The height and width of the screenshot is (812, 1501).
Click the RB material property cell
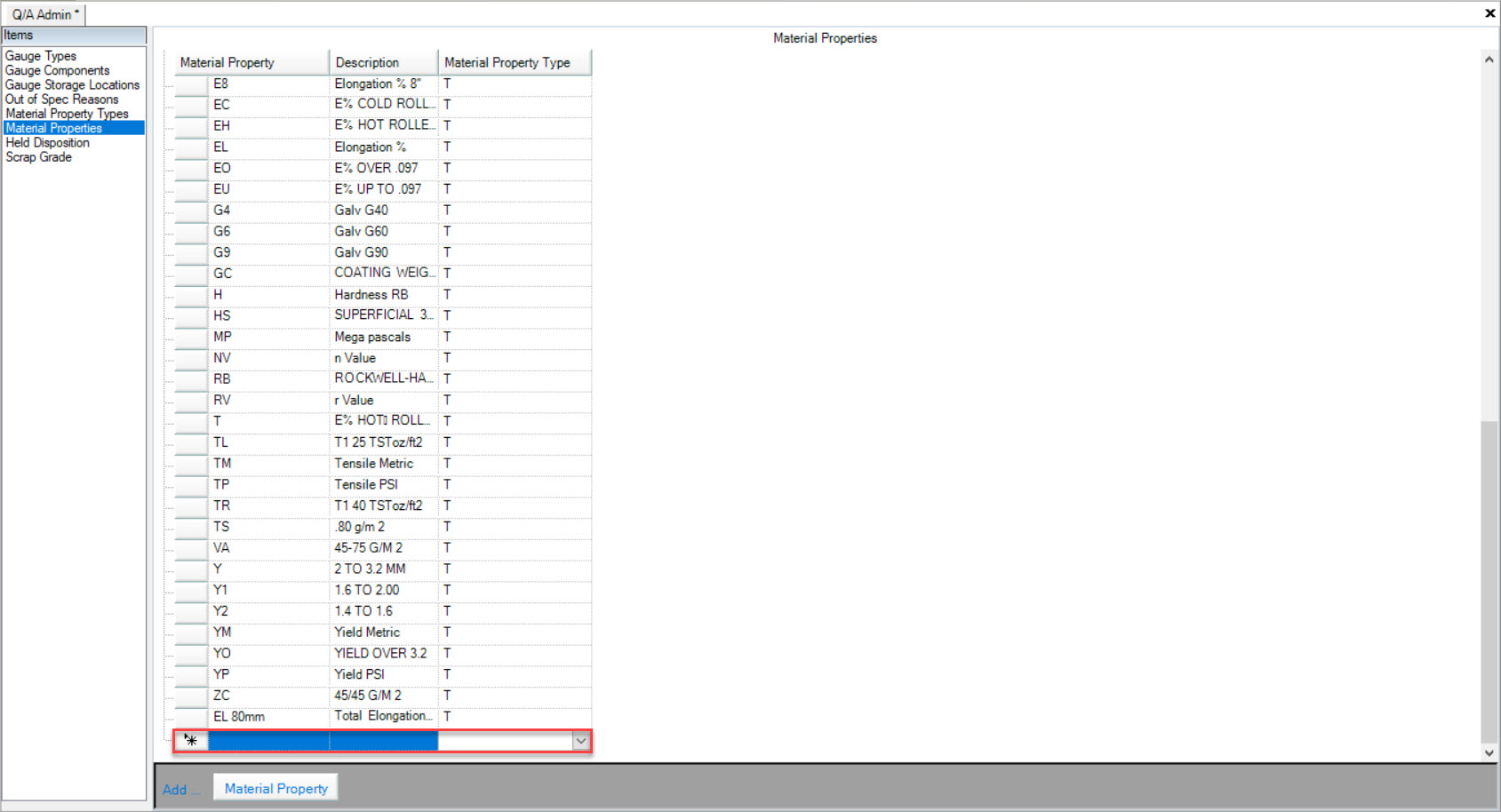pyautogui.click(x=268, y=379)
